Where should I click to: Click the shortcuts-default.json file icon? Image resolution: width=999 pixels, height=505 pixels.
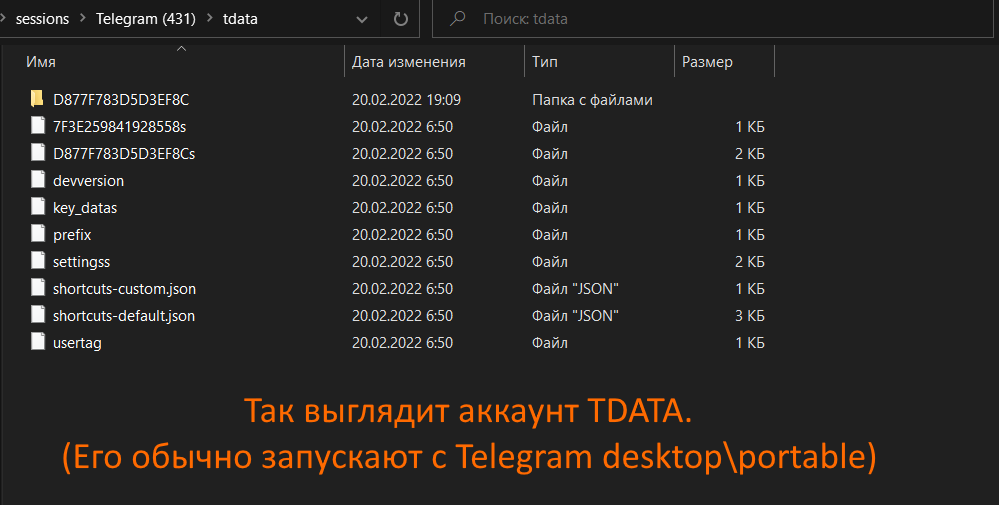pos(38,315)
